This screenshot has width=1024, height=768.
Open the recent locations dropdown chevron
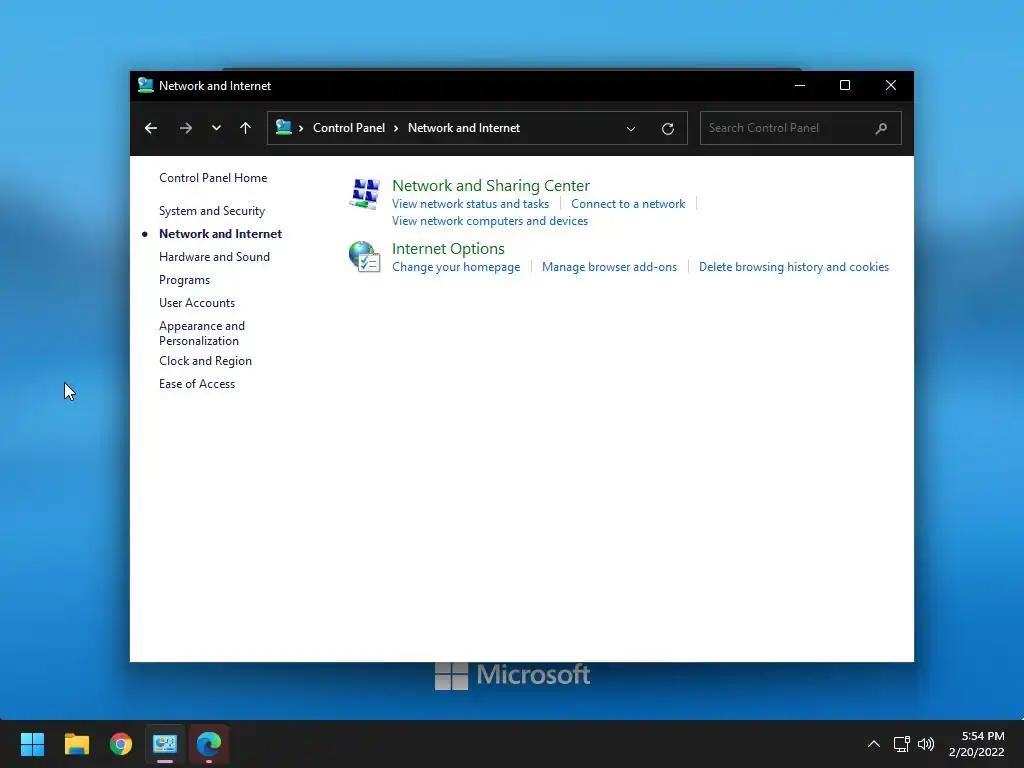pos(216,128)
